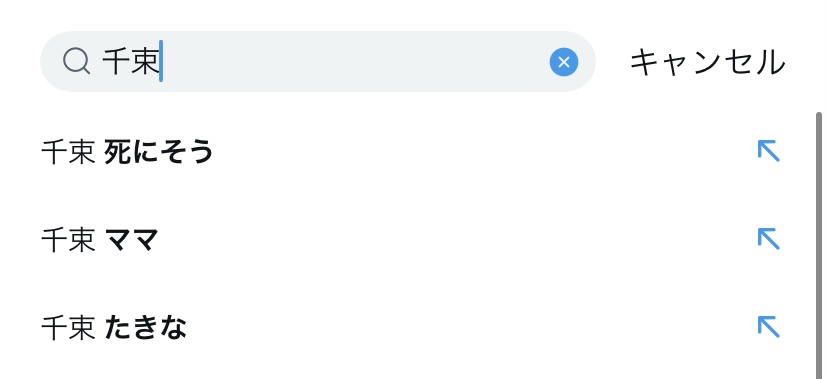Click blank space right of ママ suggestion text

454,240
